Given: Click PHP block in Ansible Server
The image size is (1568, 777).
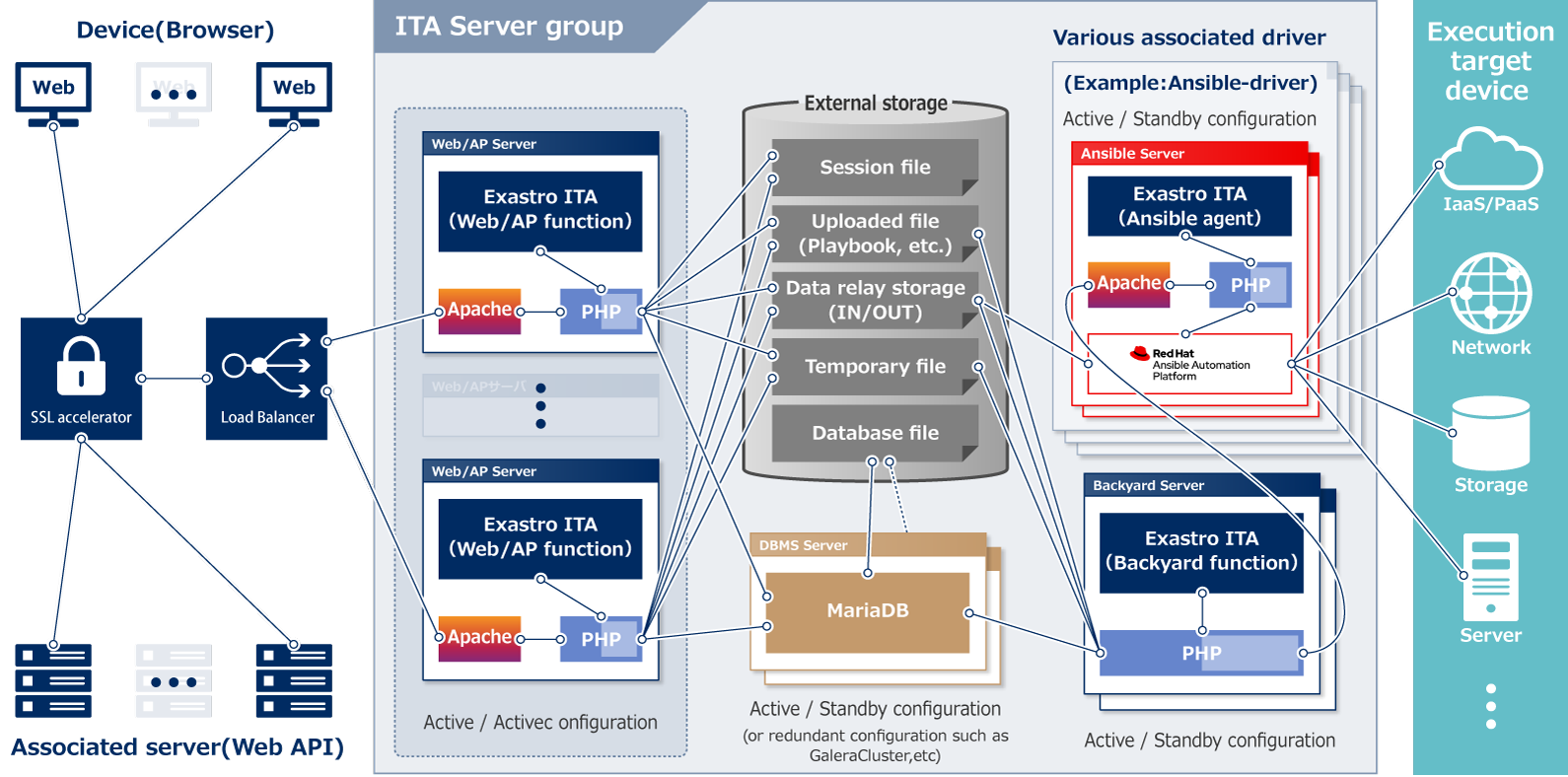Looking at the screenshot, I should (x=1250, y=285).
